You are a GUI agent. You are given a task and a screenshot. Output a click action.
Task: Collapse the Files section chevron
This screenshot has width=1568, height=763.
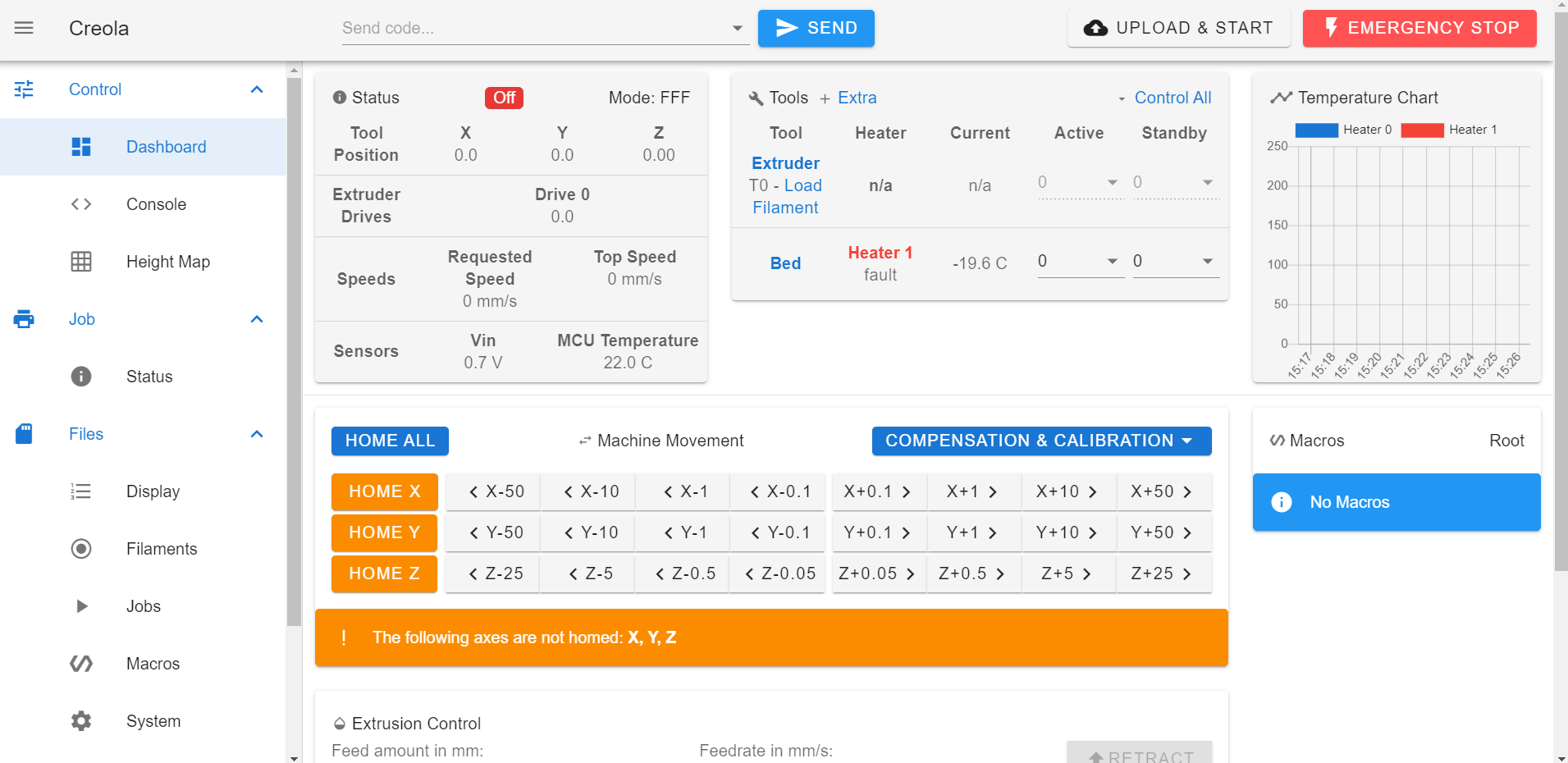[257, 434]
